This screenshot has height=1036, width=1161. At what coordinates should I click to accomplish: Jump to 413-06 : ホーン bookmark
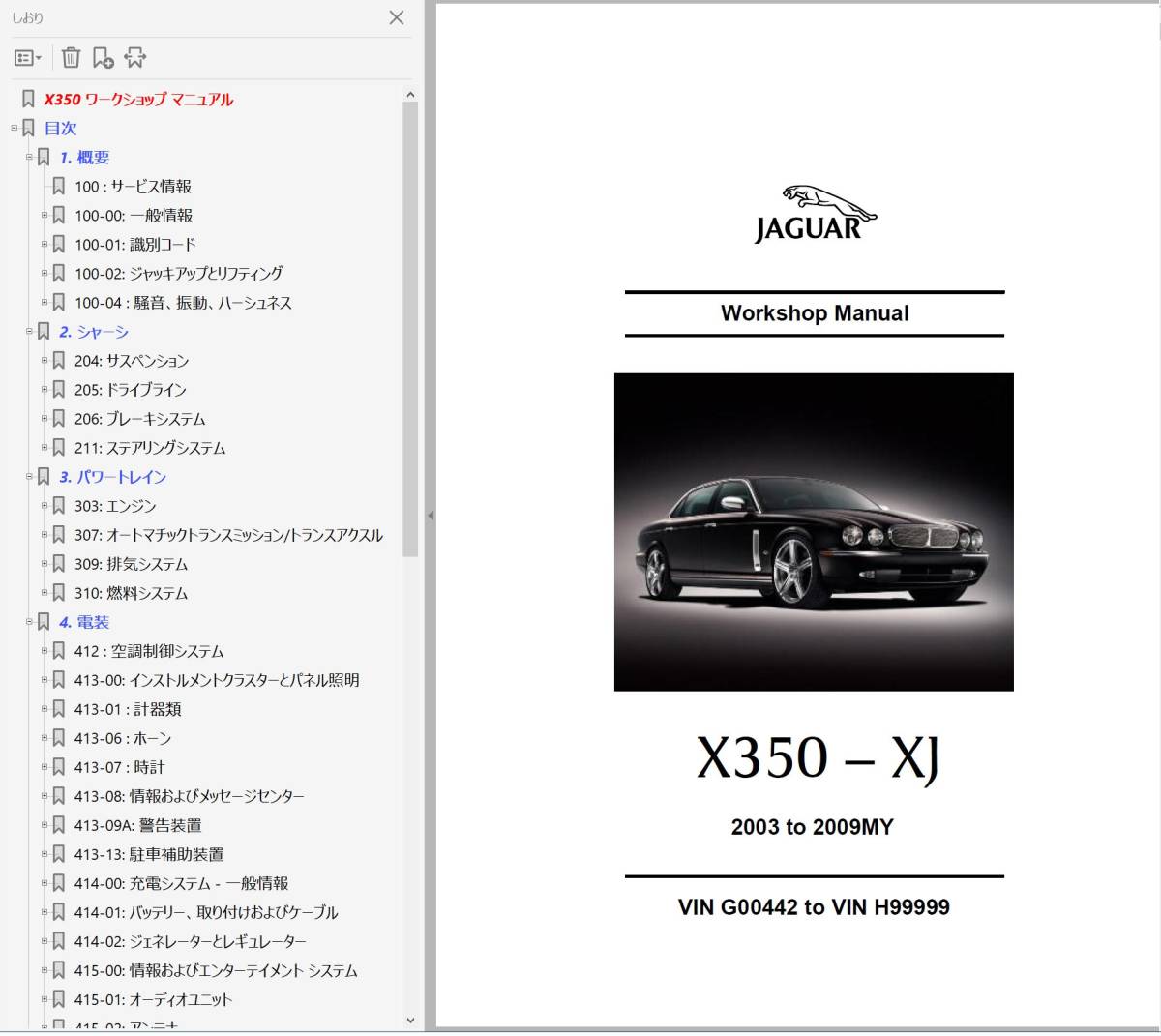(x=123, y=738)
